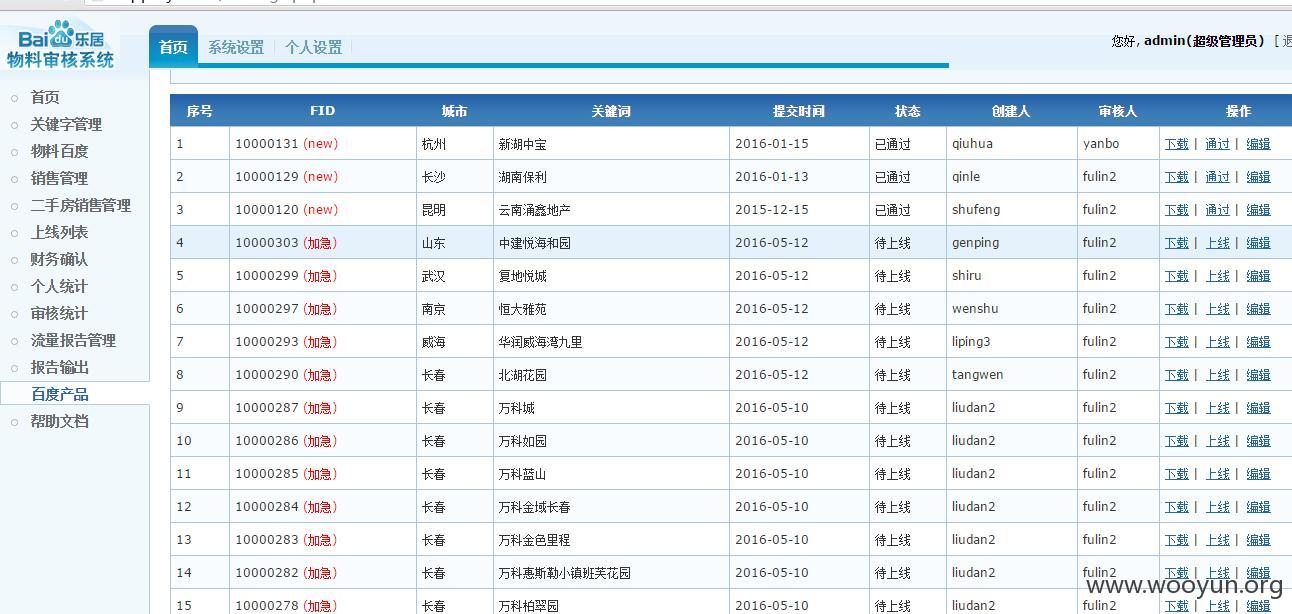Open 帮助文档 sidebar item

(59, 421)
